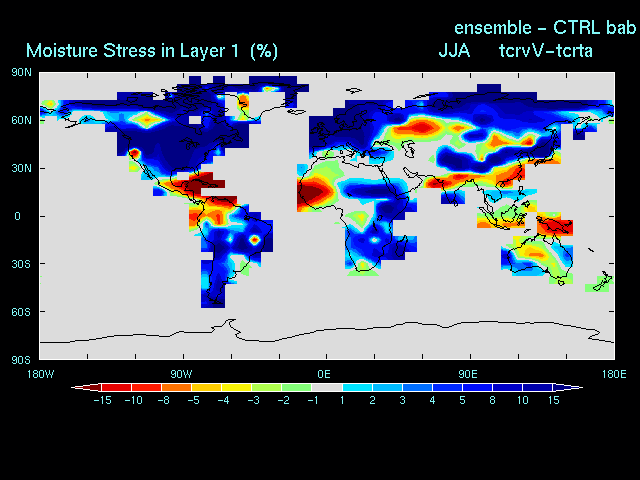The height and width of the screenshot is (480, 640).
Task: Pick the colorbar swatch between -5 and -4
Action: point(207,387)
